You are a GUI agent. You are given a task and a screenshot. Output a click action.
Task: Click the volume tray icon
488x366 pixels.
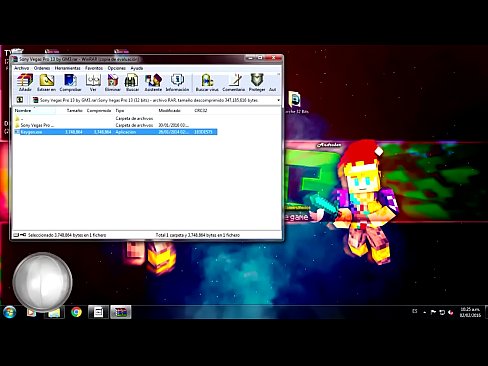451,312
